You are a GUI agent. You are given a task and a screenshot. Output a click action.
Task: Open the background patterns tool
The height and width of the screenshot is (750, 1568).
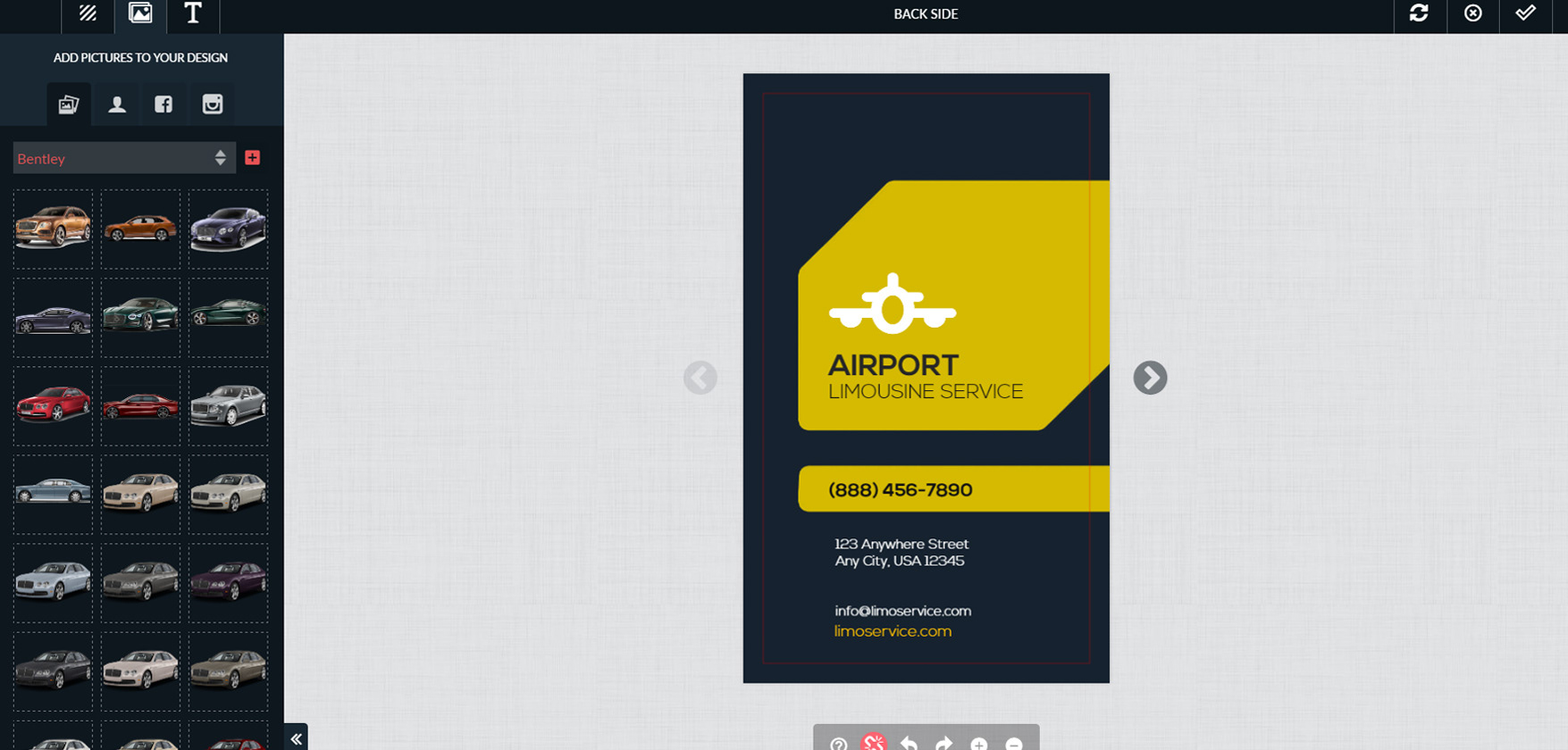pos(88,13)
